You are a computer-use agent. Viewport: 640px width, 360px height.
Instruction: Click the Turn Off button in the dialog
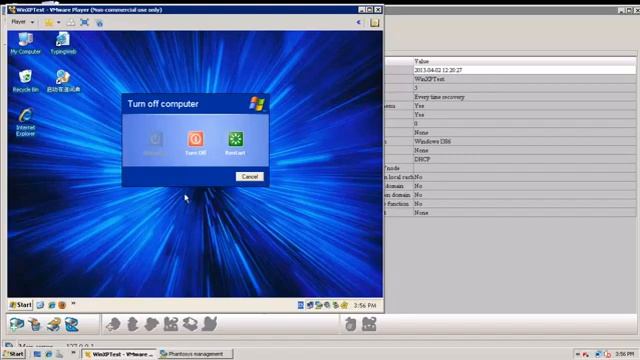tap(196, 143)
